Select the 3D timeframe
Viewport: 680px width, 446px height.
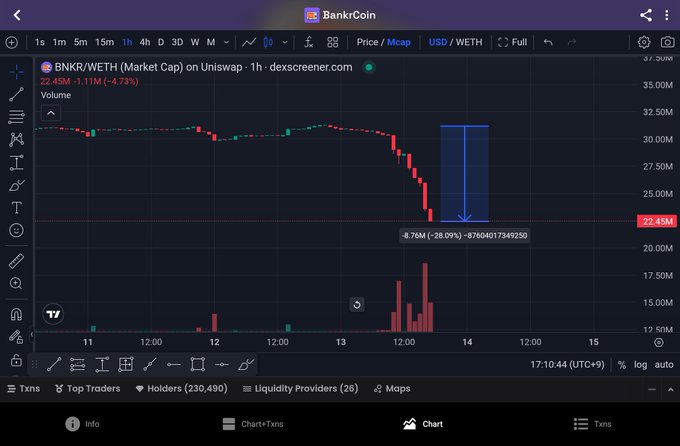click(x=177, y=42)
